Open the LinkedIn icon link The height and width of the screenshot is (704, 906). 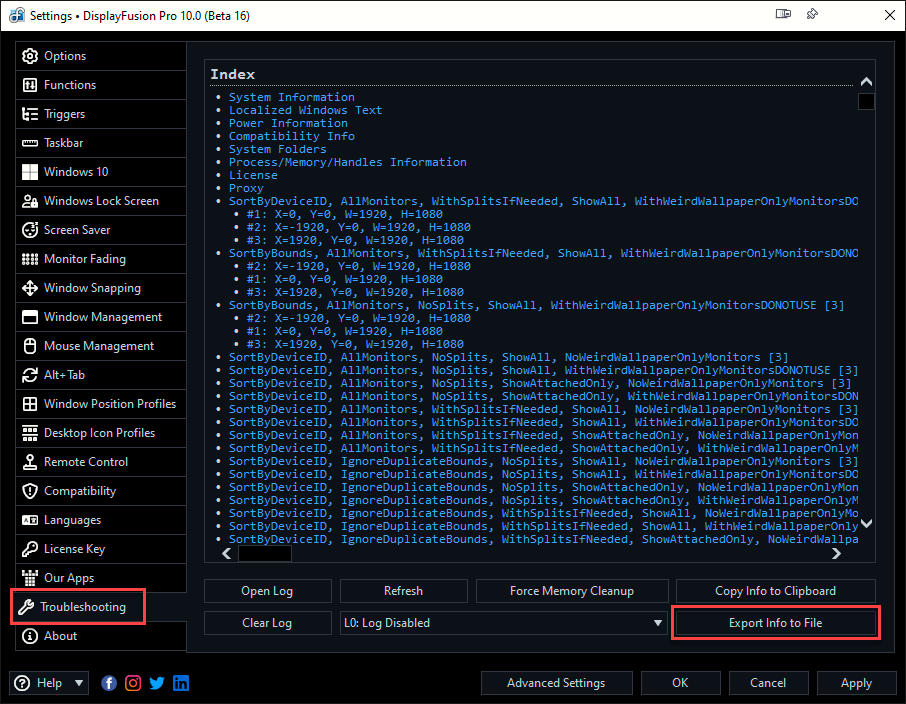coord(181,683)
